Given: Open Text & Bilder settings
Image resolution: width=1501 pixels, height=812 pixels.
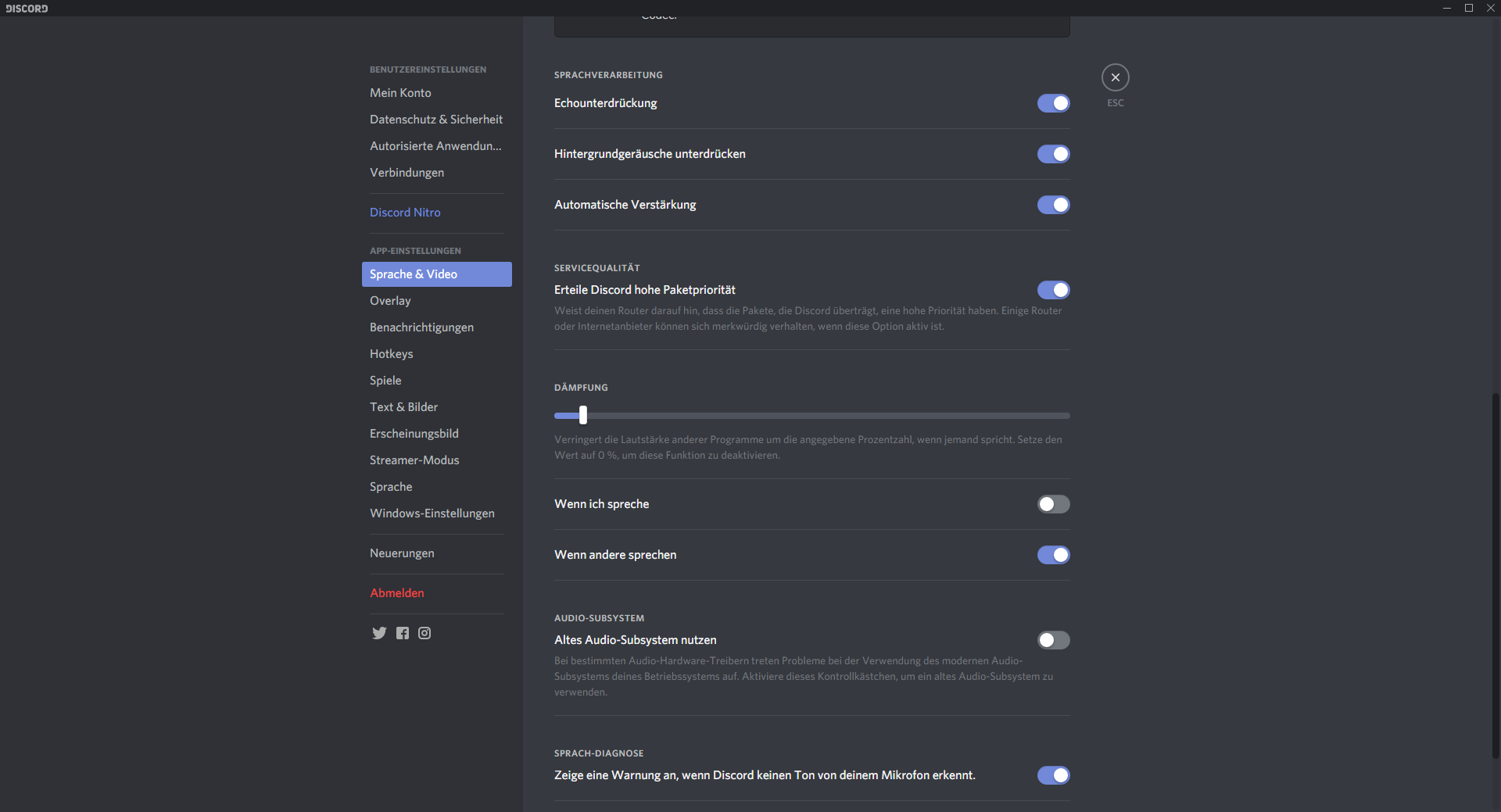Looking at the screenshot, I should pos(437,407).
